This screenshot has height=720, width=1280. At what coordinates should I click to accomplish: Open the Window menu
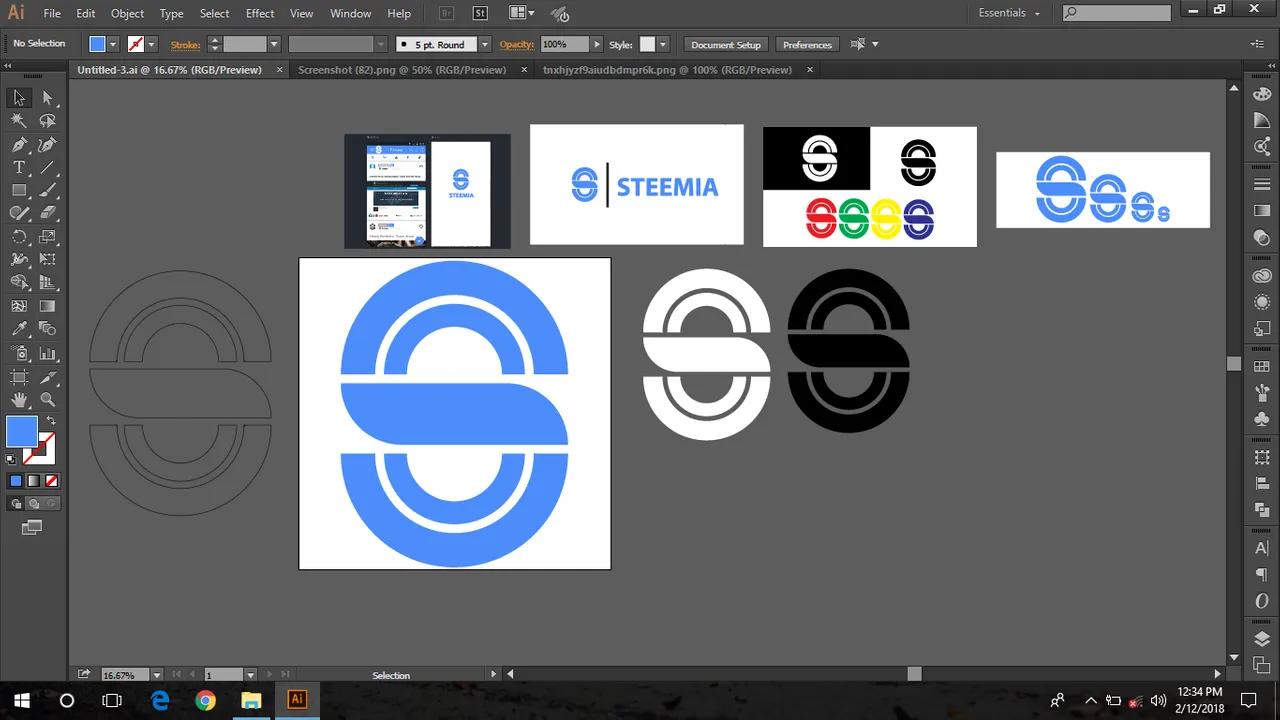coord(350,13)
